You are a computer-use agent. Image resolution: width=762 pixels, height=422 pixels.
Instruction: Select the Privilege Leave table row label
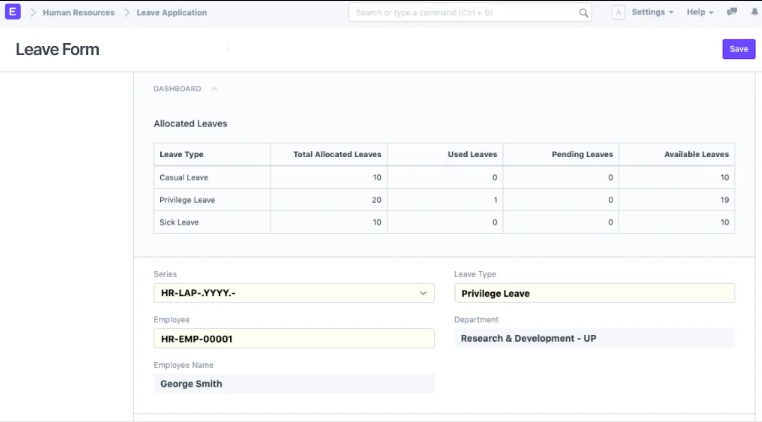tap(187, 200)
